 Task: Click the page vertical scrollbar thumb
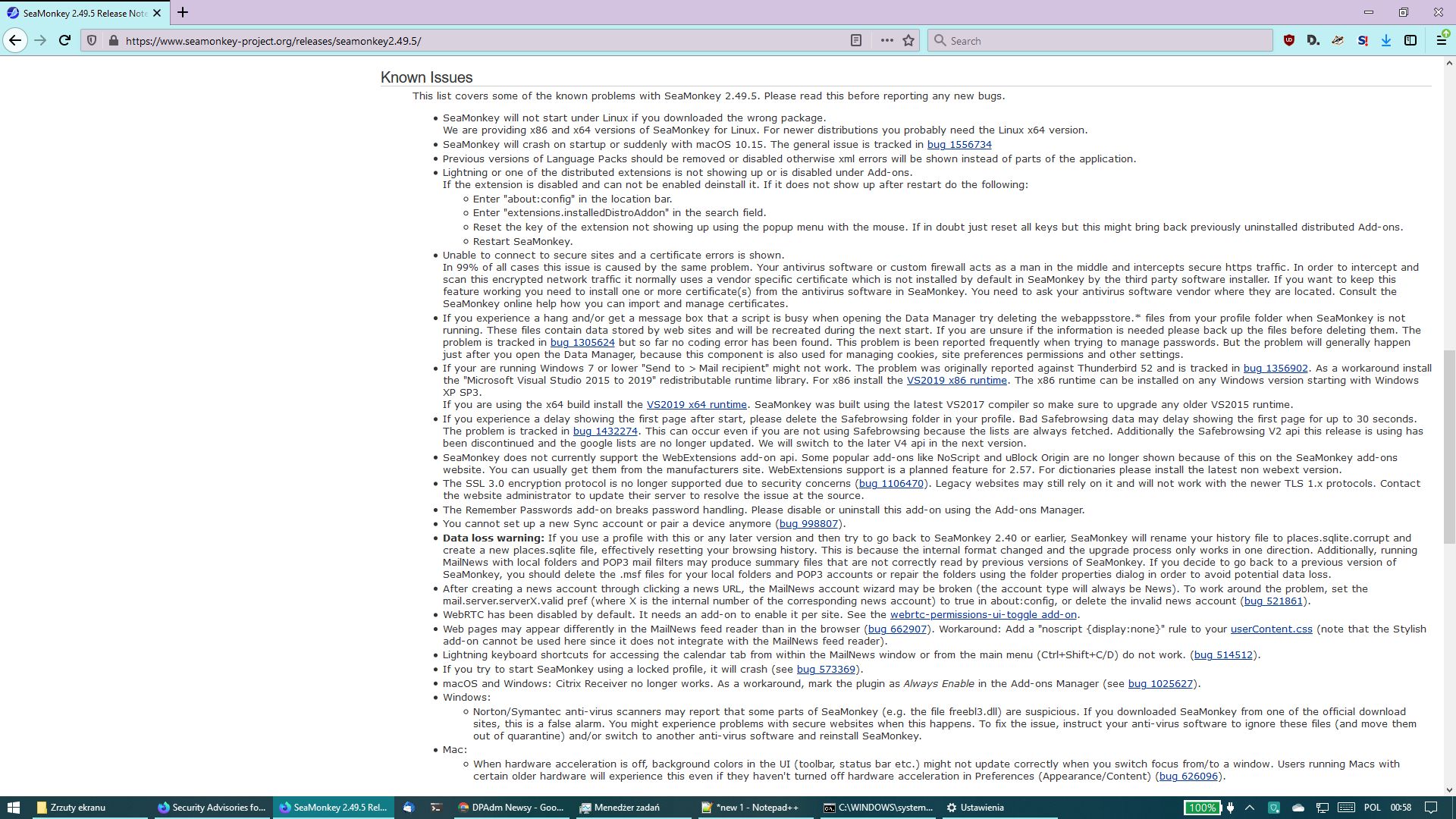click(x=1449, y=447)
